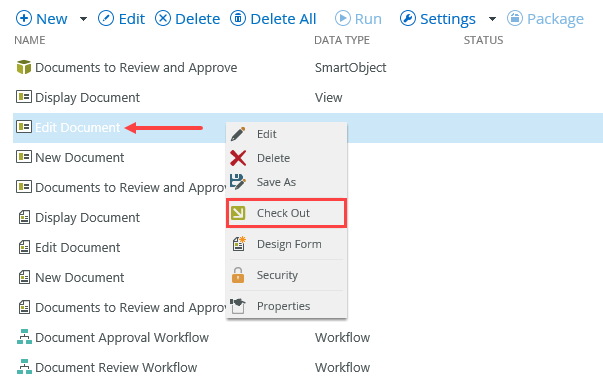Click the Settings wrench icon
603x392 pixels.
(408, 18)
